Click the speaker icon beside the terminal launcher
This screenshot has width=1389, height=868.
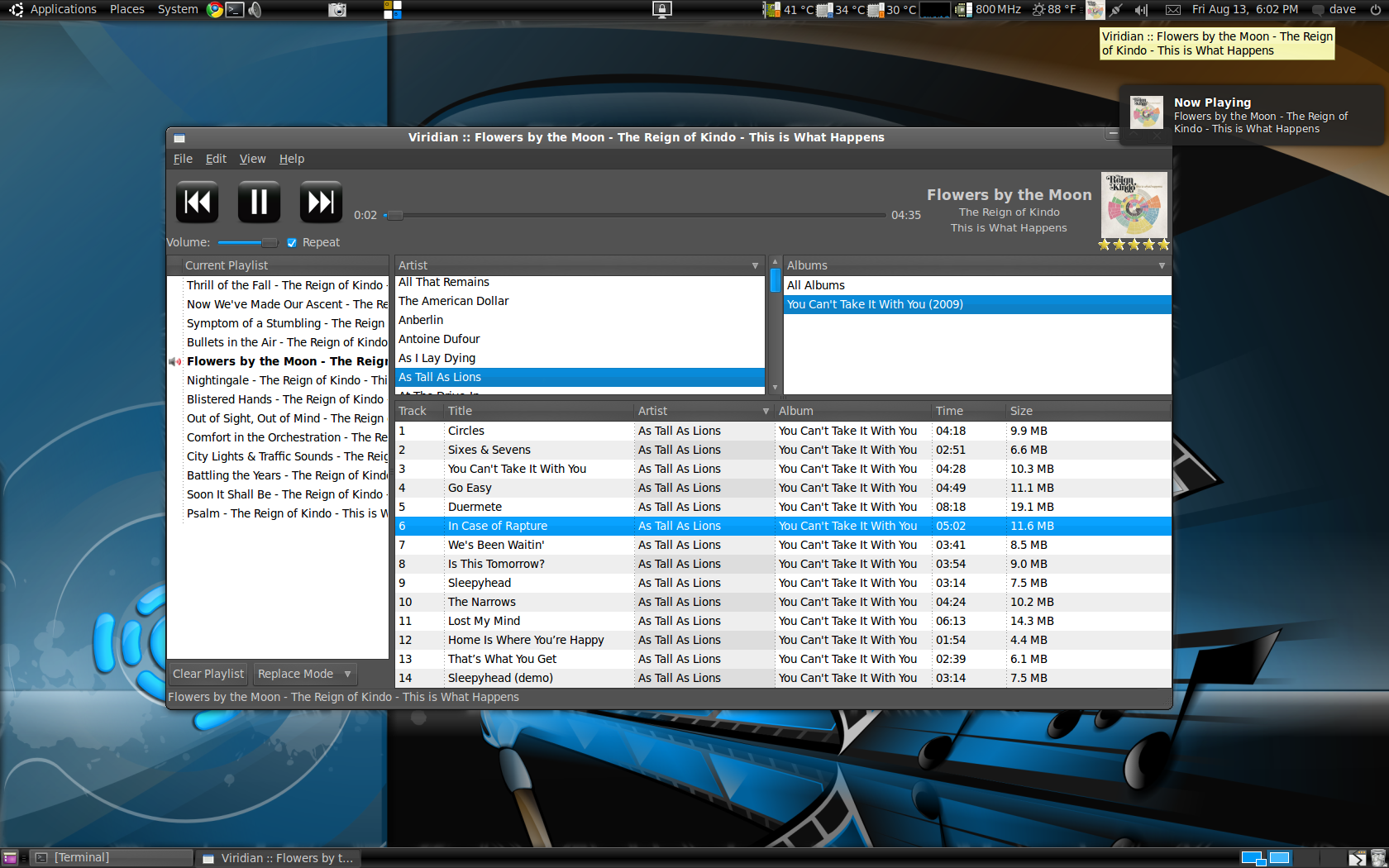tap(255, 10)
